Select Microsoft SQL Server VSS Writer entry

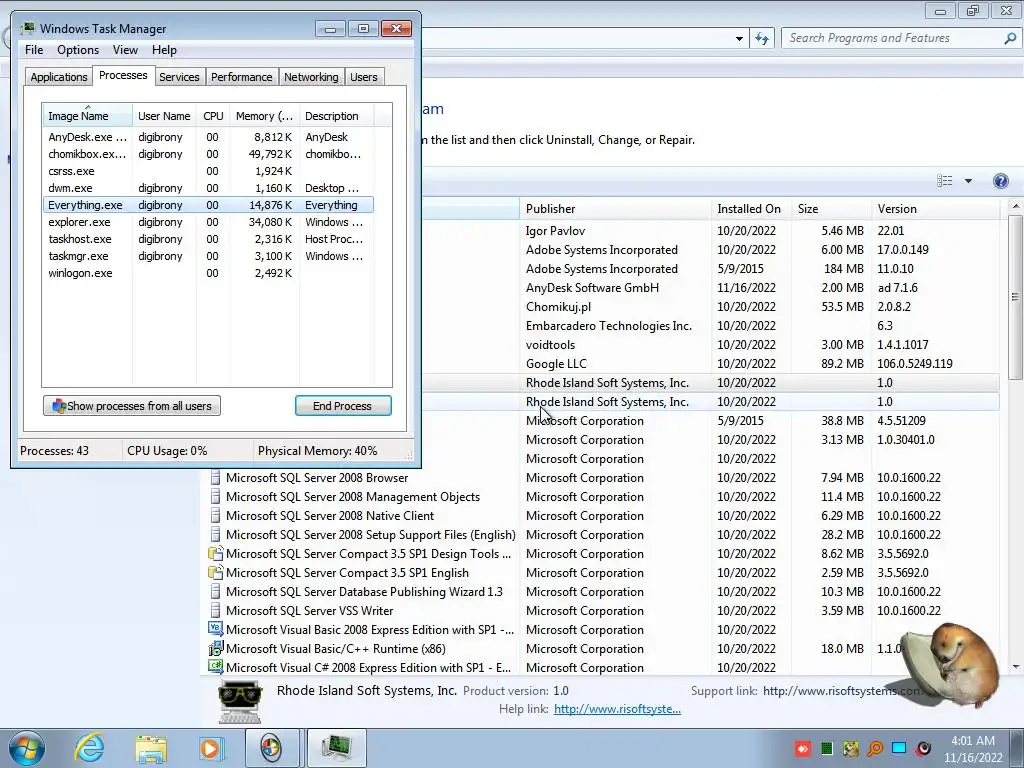click(x=602, y=611)
